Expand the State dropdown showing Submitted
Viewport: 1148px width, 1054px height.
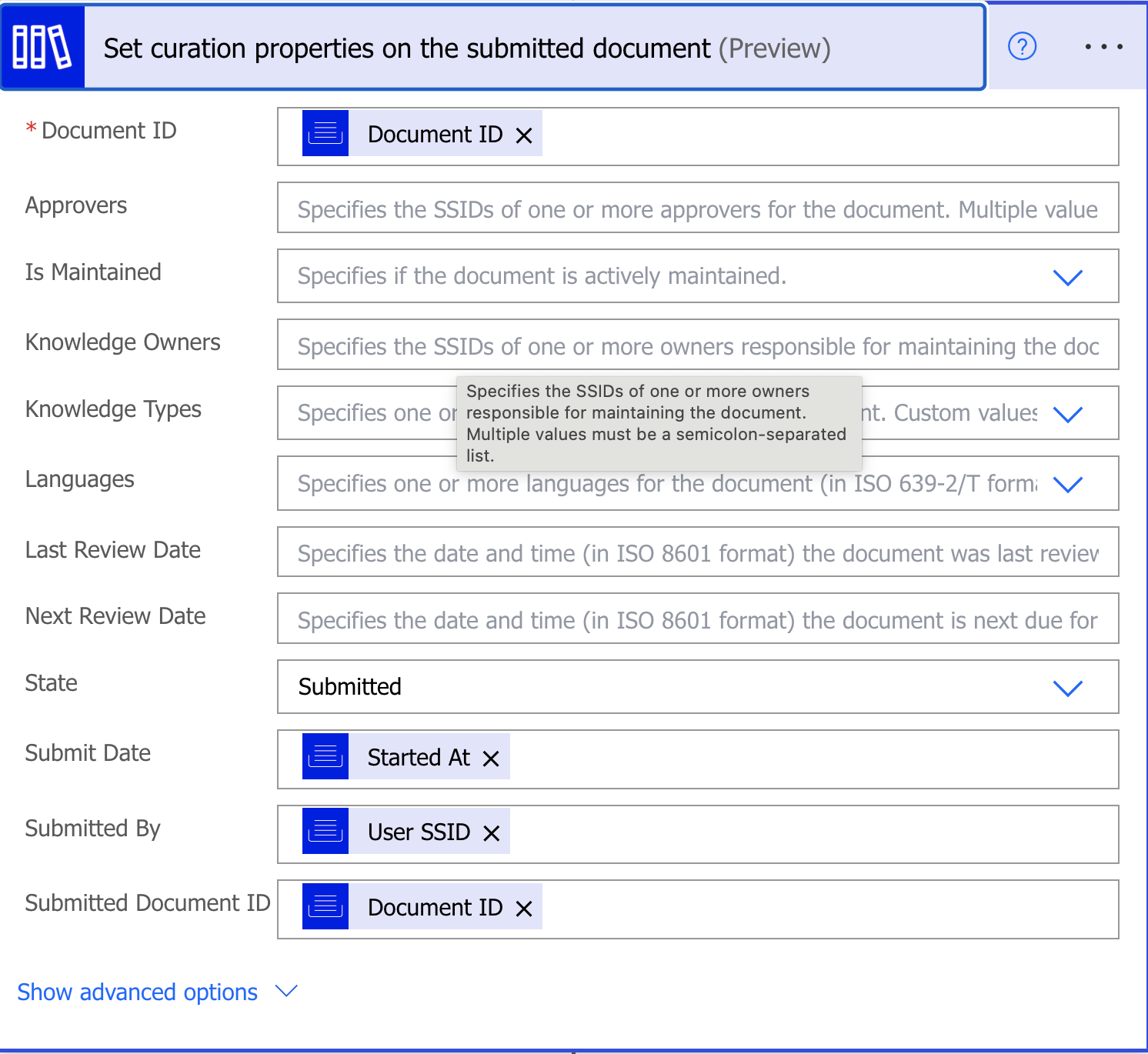click(1067, 687)
